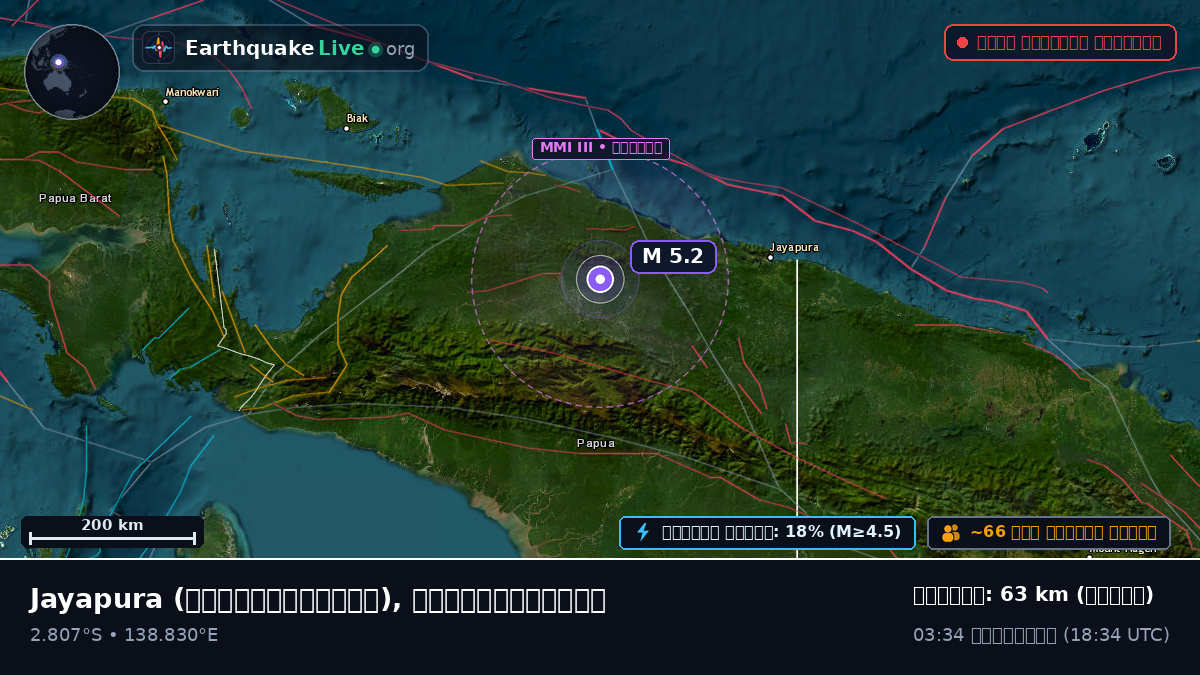Viewport: 1200px width, 675px height.
Task: Click the globe locator minimap thumbnail
Action: coord(72,72)
